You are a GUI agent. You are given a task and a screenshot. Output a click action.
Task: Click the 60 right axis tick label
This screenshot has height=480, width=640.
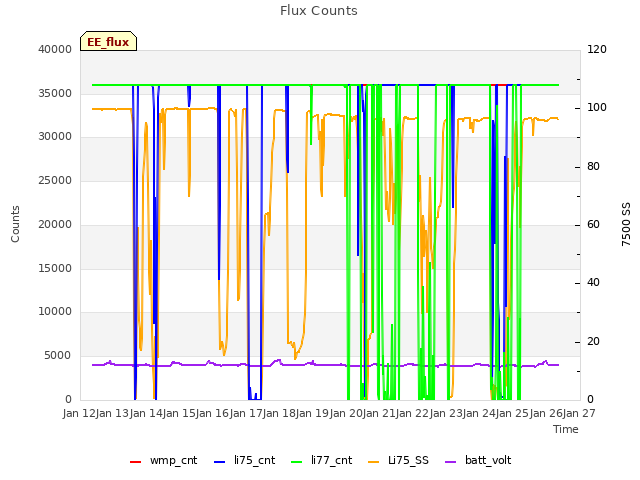pos(593,224)
